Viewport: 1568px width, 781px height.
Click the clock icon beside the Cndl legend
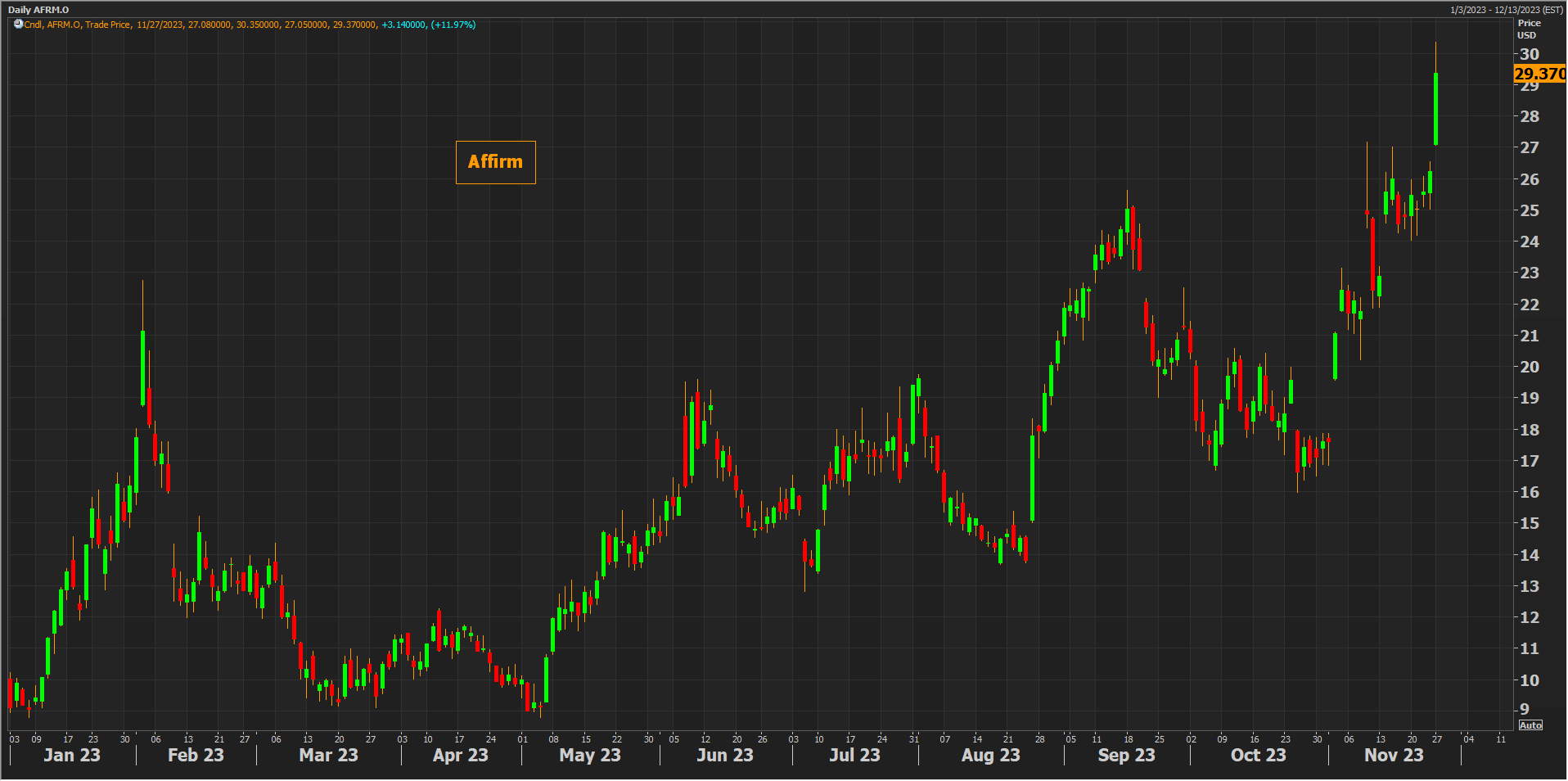point(18,25)
